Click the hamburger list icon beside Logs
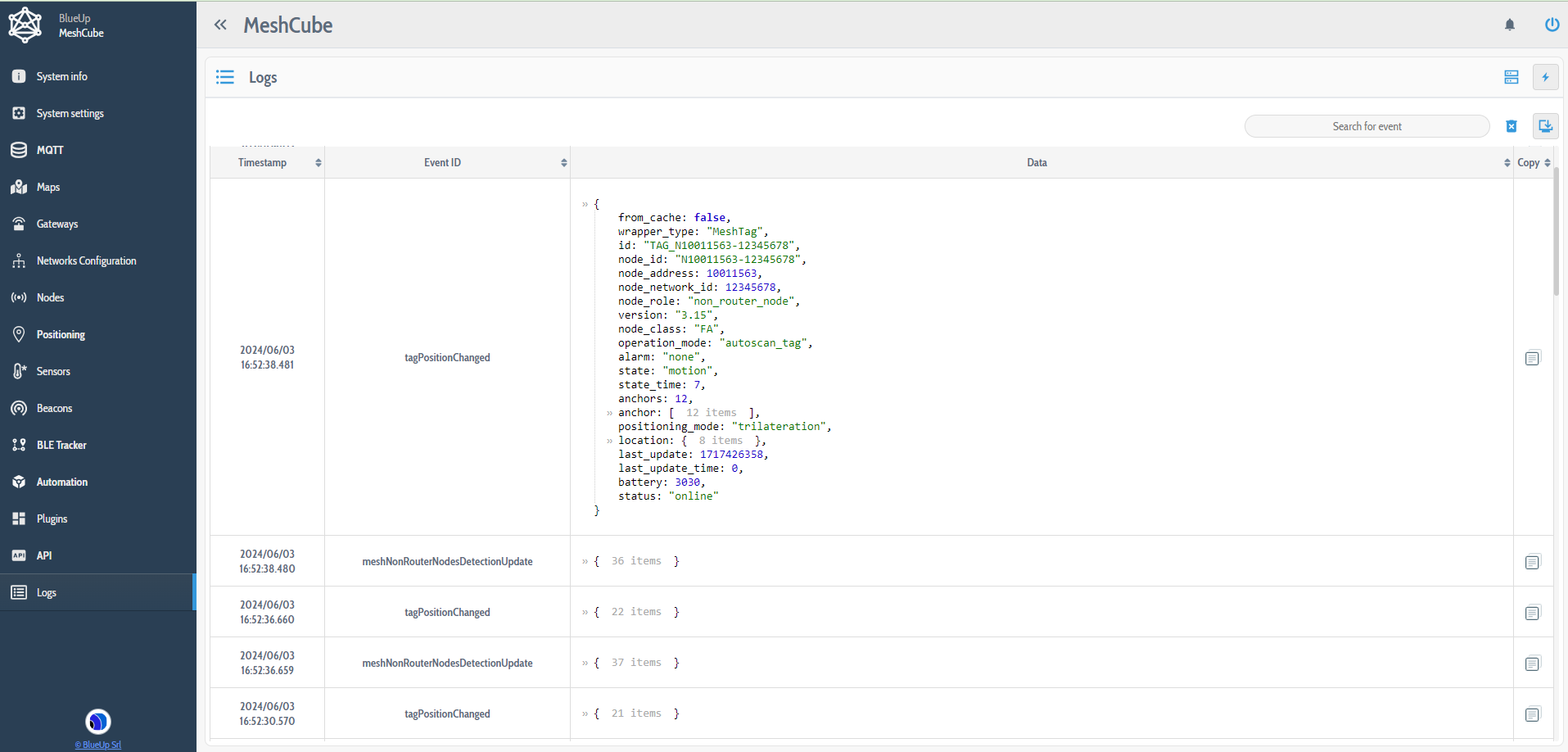The image size is (1568, 752). (225, 77)
